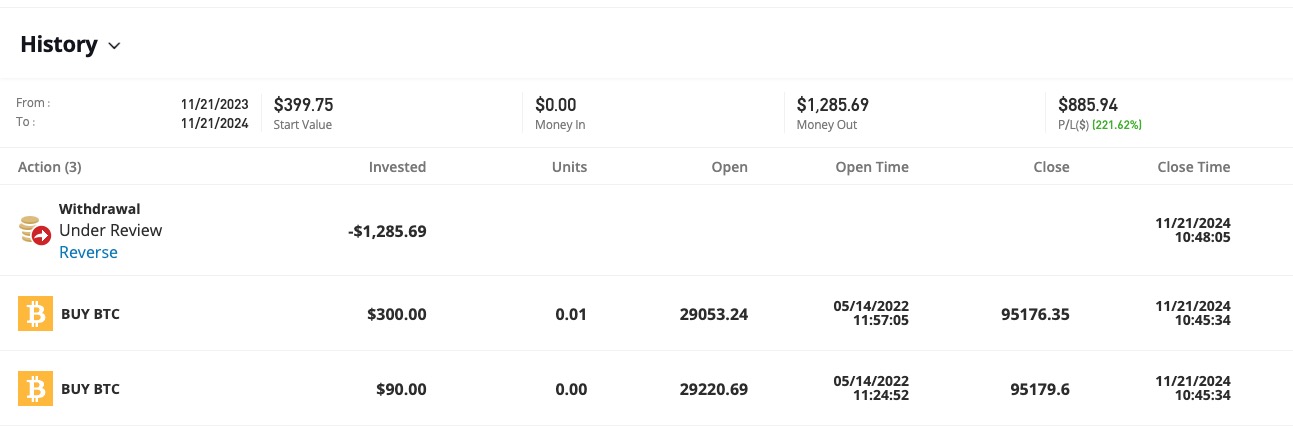This screenshot has width=1293, height=434.
Task: Click the Withdrawal Under Review entry
Action: (x=110, y=220)
